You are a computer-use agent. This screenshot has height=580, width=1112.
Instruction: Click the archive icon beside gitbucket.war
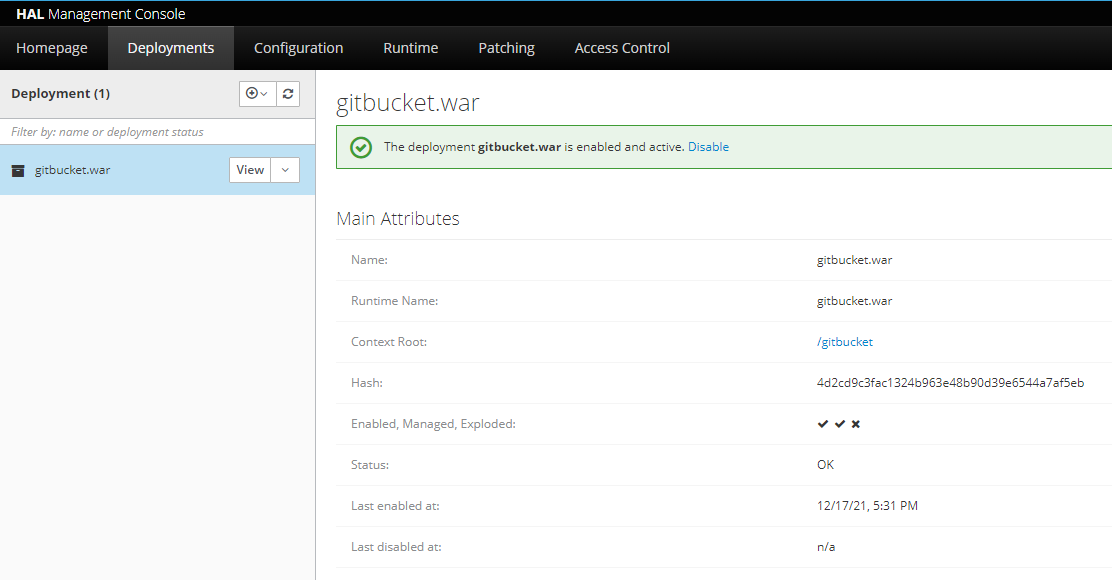tap(18, 171)
